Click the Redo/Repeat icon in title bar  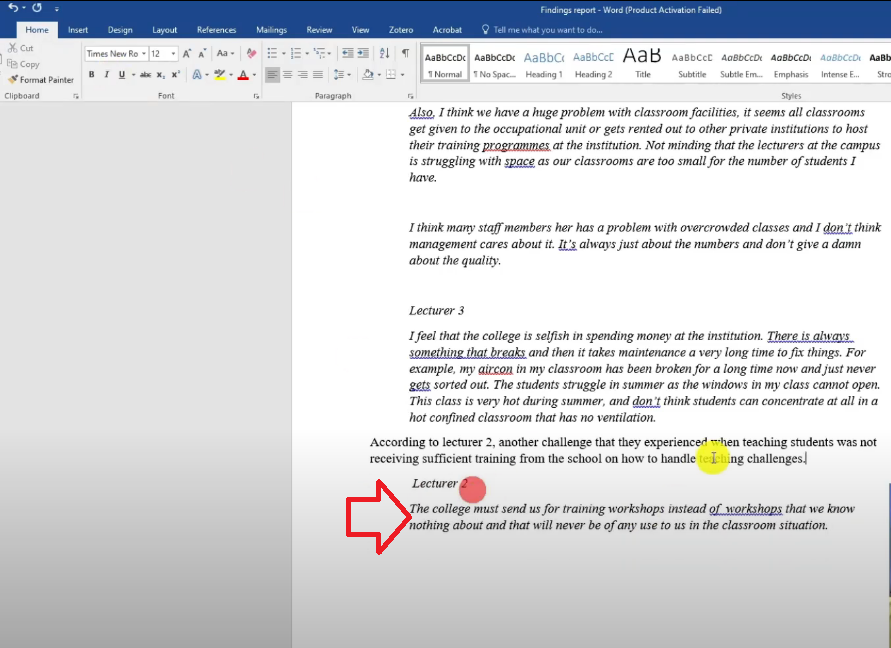[37, 8]
